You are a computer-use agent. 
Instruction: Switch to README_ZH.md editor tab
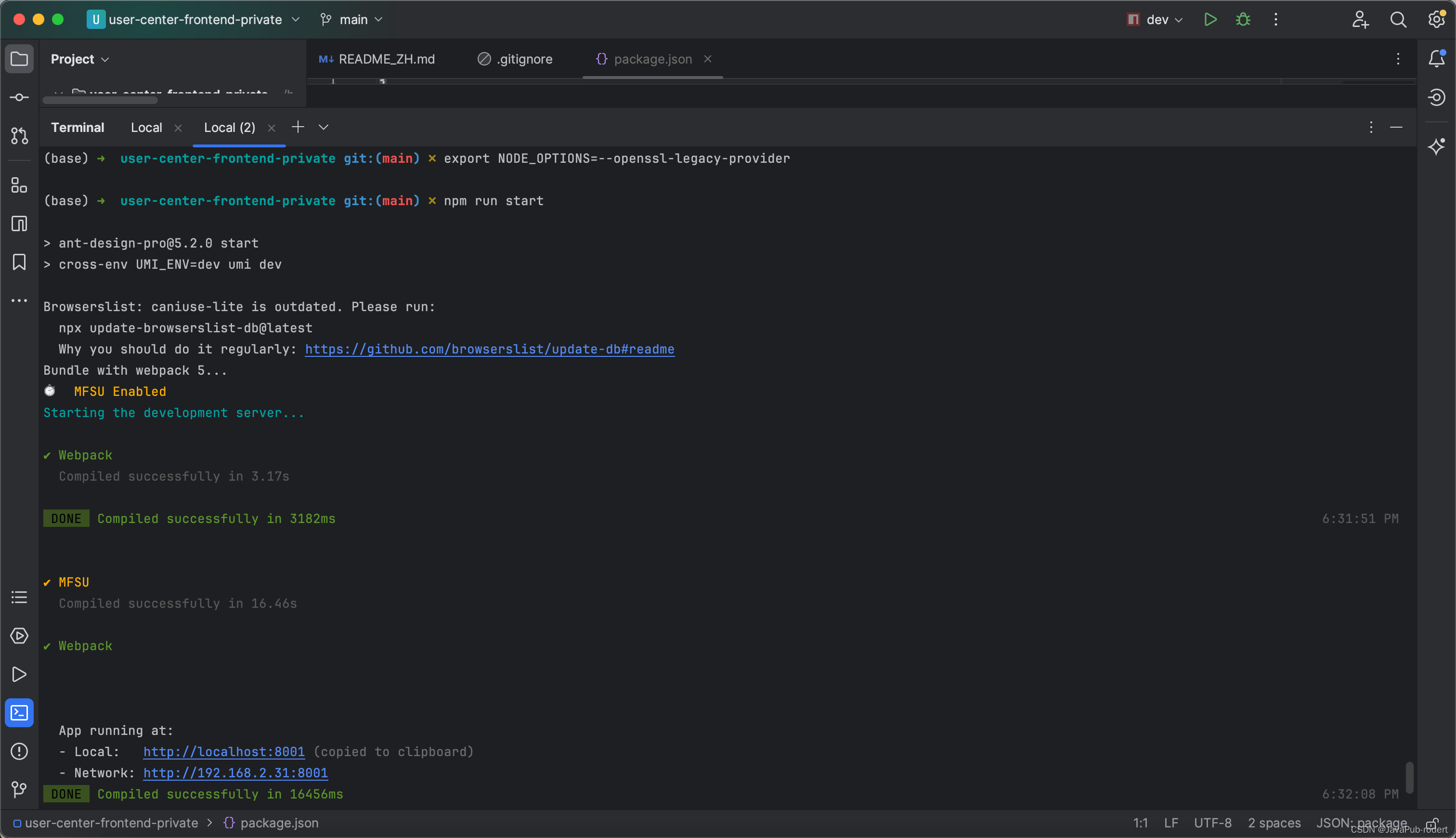click(378, 59)
